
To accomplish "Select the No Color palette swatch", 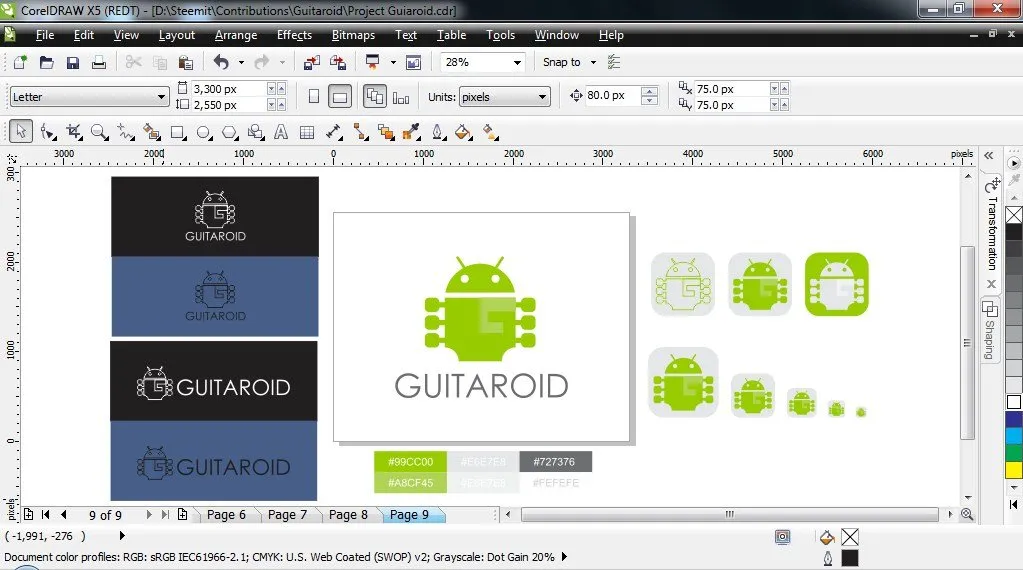I will click(1014, 215).
